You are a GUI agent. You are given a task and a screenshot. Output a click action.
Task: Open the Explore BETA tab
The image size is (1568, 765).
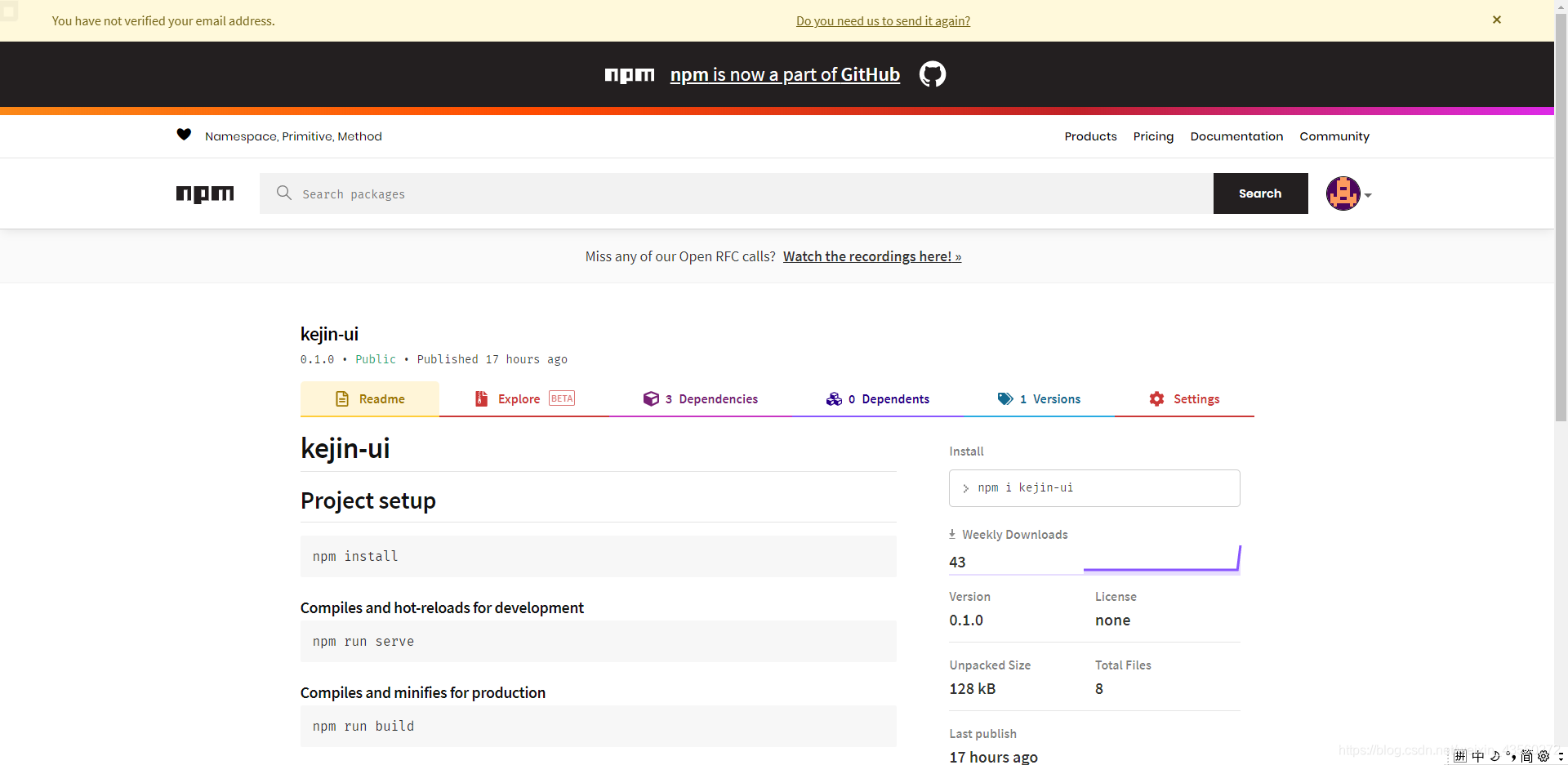pyautogui.click(x=525, y=398)
